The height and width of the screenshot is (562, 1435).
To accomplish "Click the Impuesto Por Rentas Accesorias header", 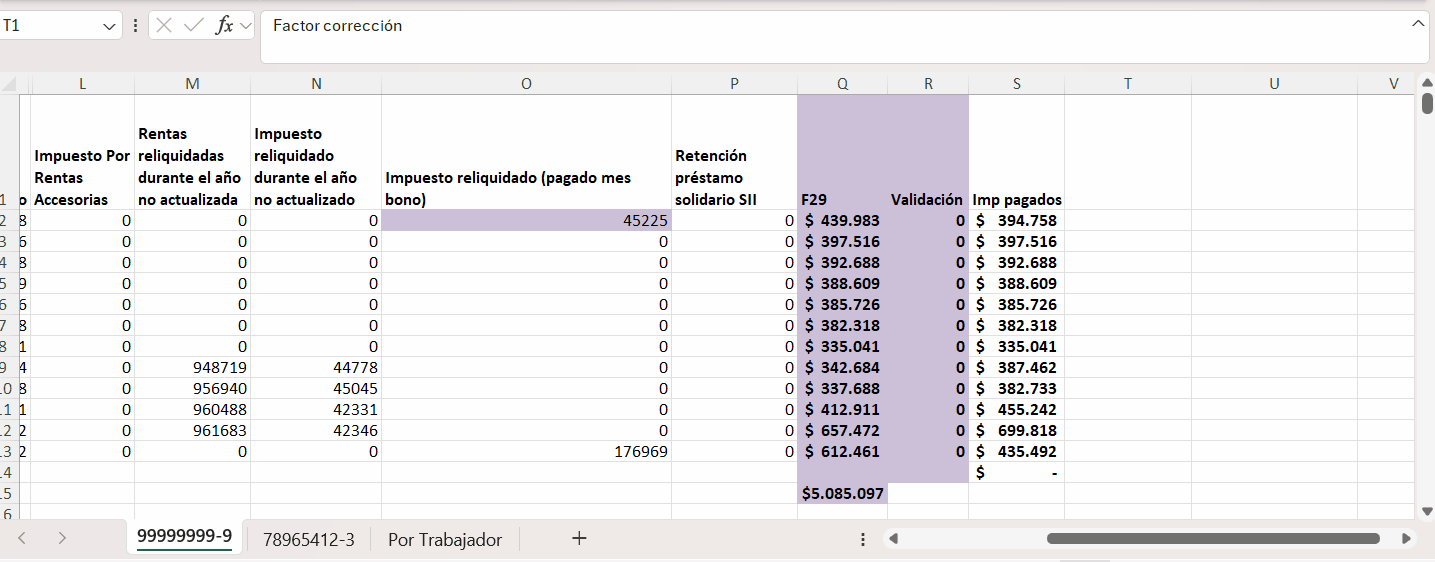I will pyautogui.click(x=83, y=152).
